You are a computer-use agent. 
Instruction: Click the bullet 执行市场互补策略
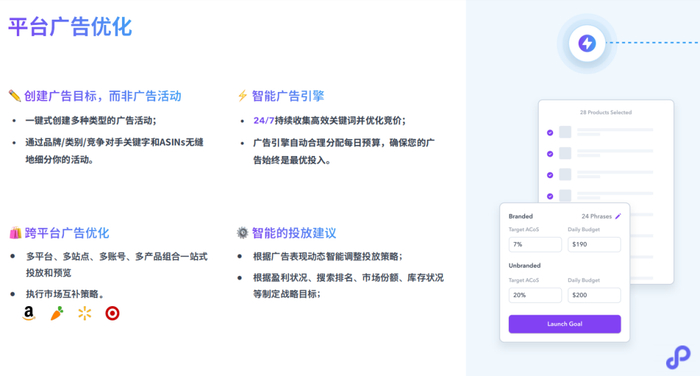click(65, 294)
